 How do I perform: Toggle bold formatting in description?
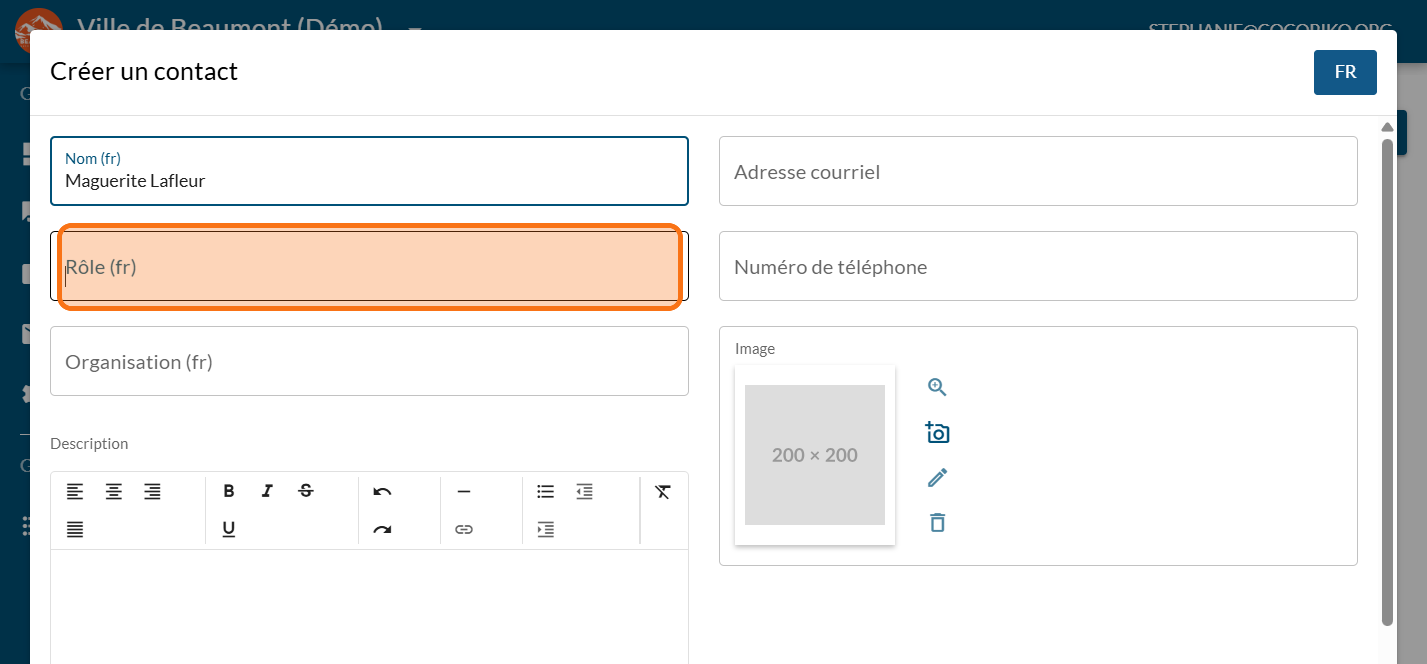229,491
